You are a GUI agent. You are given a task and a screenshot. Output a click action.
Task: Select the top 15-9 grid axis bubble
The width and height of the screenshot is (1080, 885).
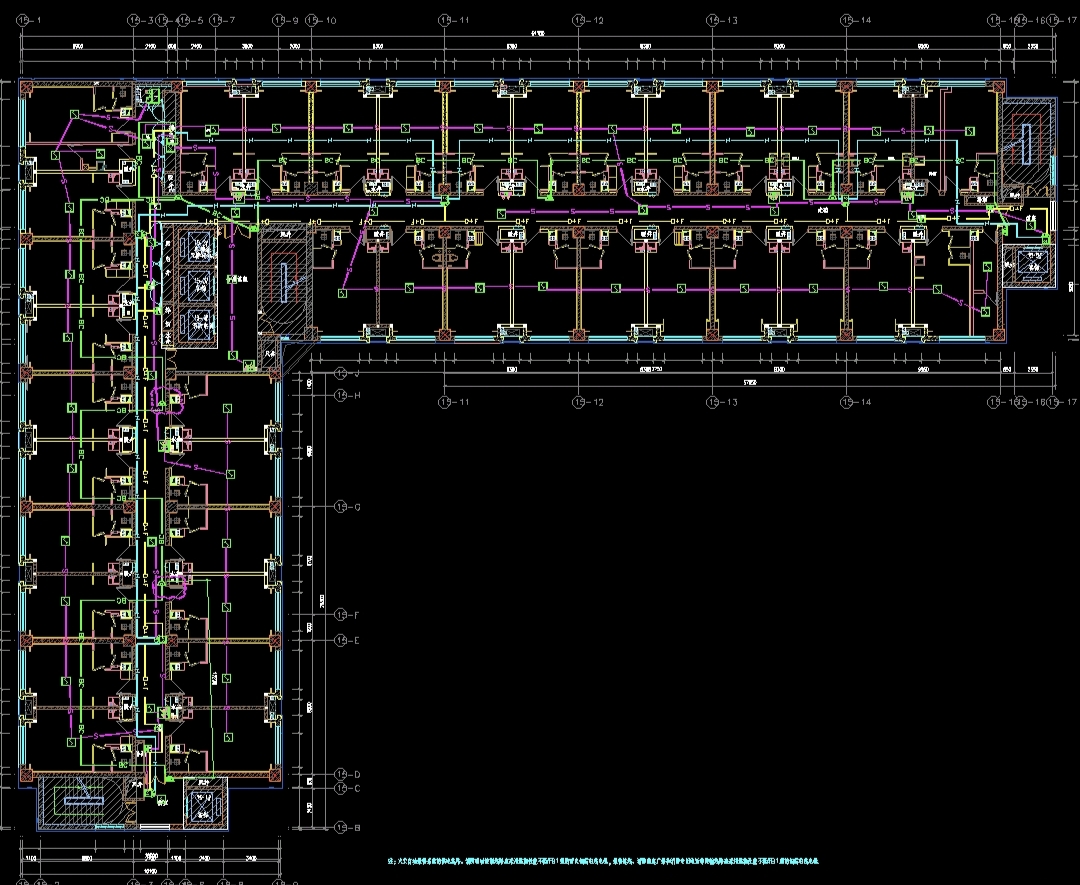(279, 20)
